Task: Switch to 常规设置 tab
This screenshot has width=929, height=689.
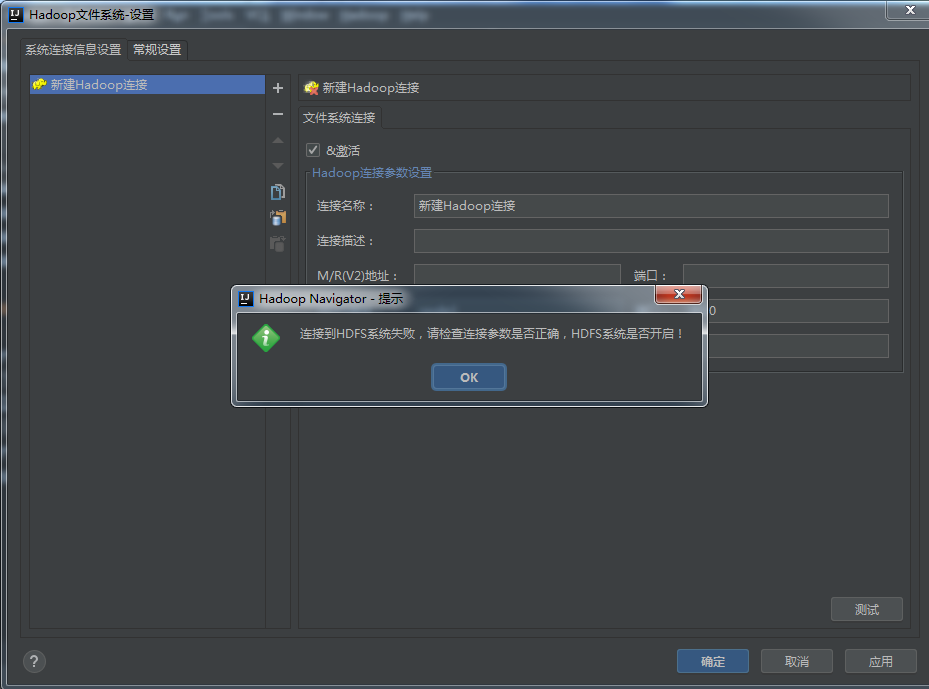Action: tap(157, 50)
